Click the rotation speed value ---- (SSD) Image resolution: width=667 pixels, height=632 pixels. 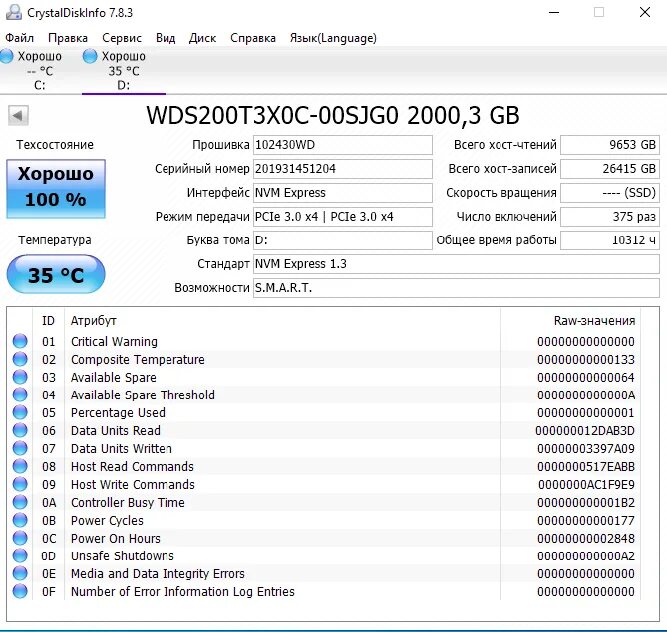pyautogui.click(x=610, y=193)
